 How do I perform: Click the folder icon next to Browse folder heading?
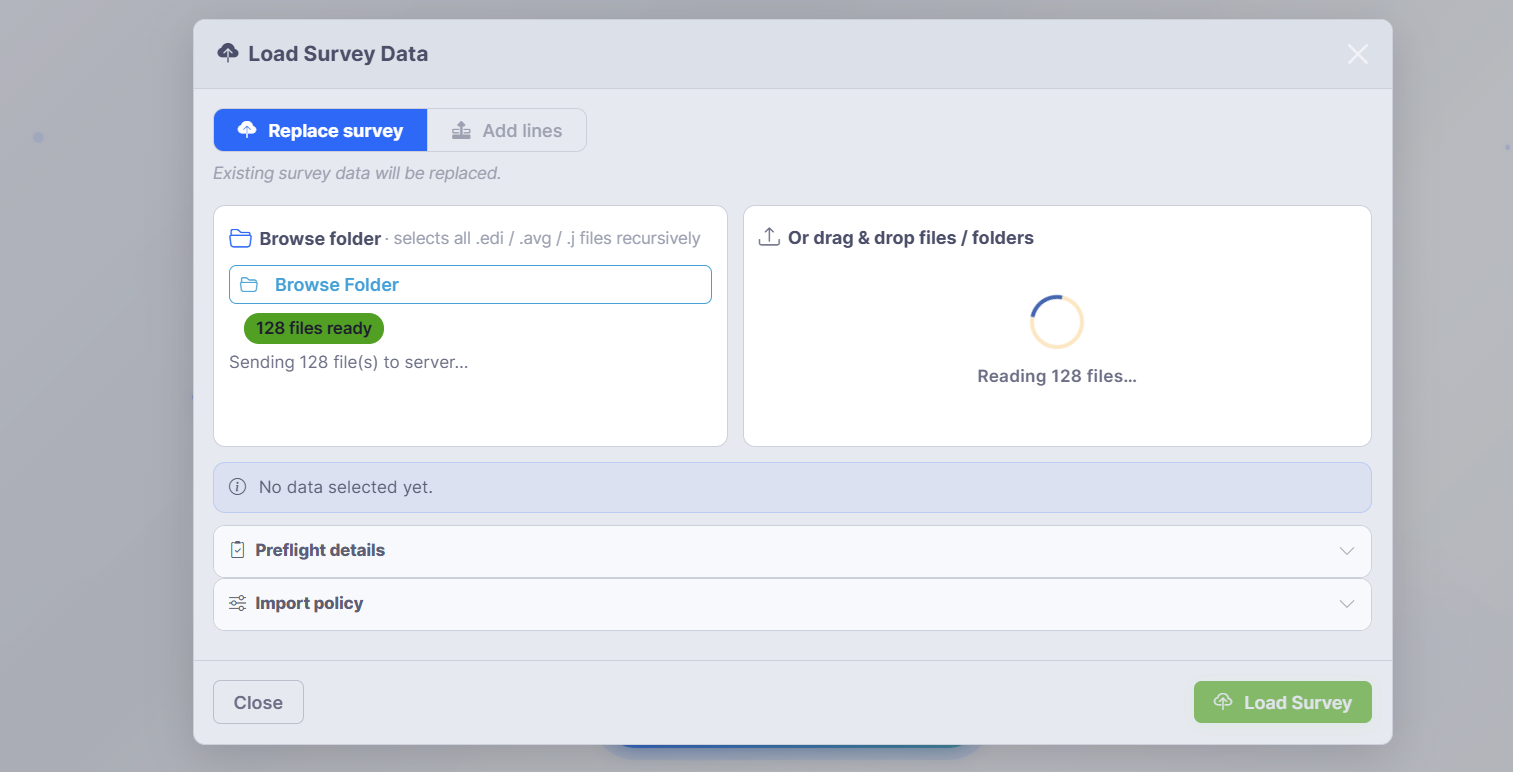pos(240,238)
